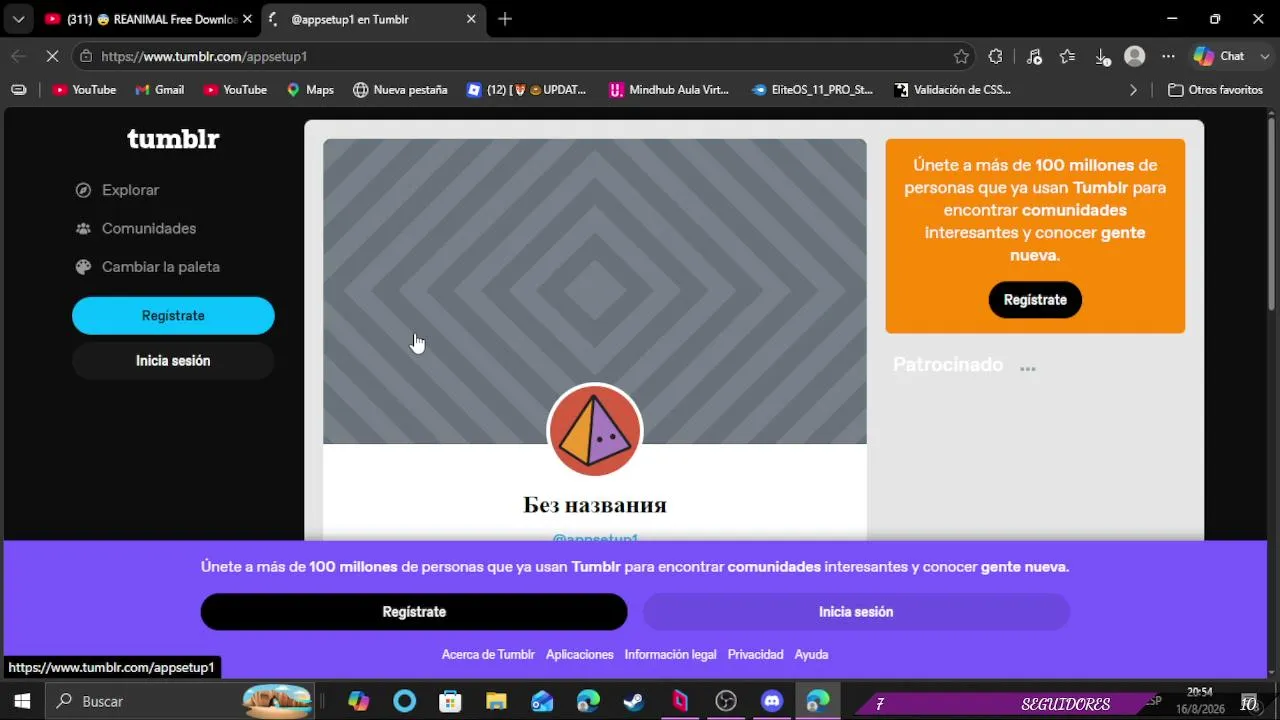Click the pyramid blog avatar
The width and height of the screenshot is (1280, 720).
pos(595,431)
